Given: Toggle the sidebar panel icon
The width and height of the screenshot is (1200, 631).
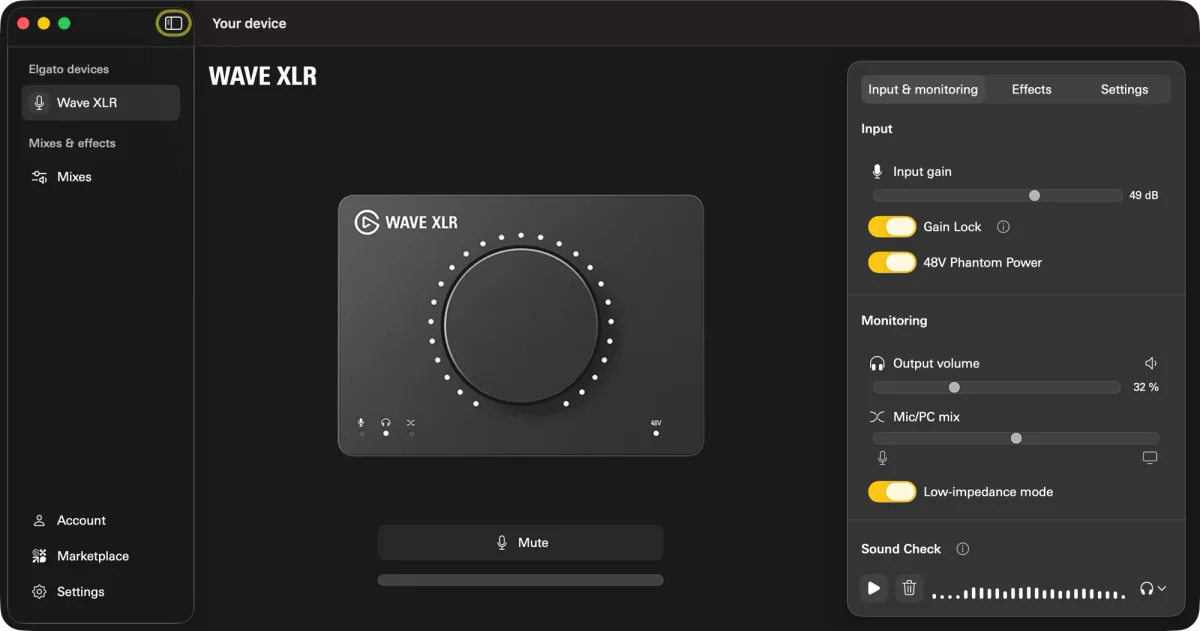Looking at the screenshot, I should [174, 23].
